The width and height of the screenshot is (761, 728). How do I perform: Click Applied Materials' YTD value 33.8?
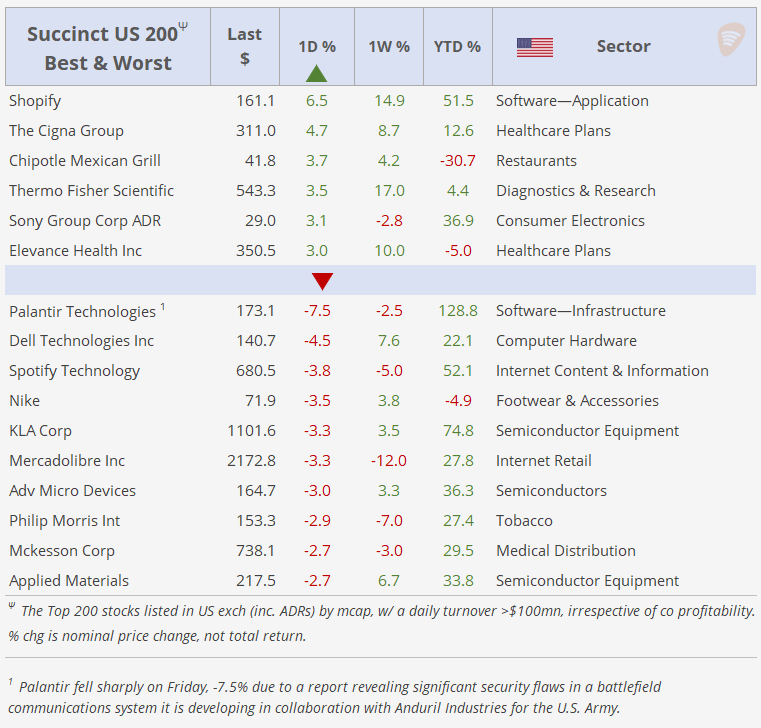pyautogui.click(x=458, y=581)
